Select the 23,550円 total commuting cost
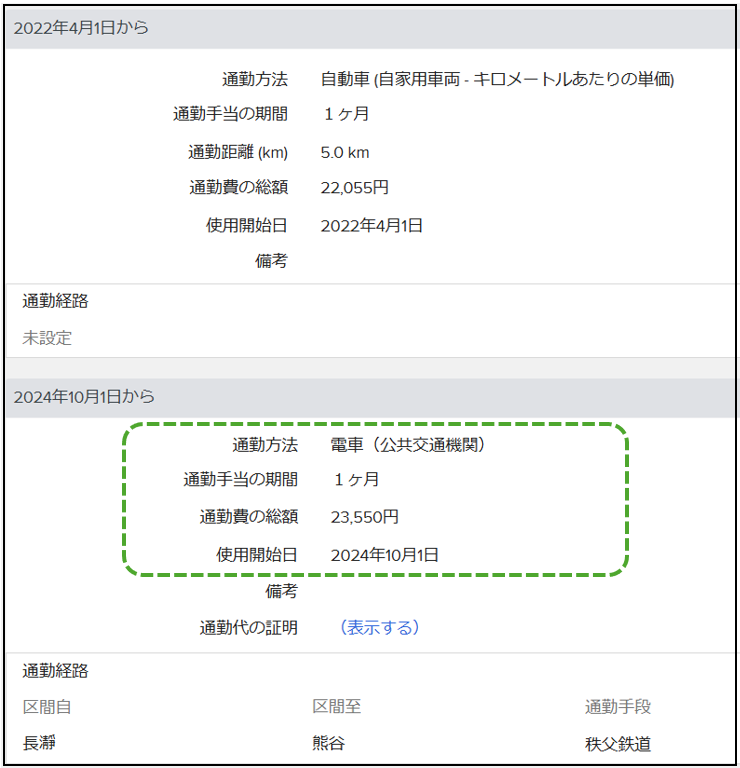Screen dimensions: 740x768 pyautogui.click(x=364, y=517)
